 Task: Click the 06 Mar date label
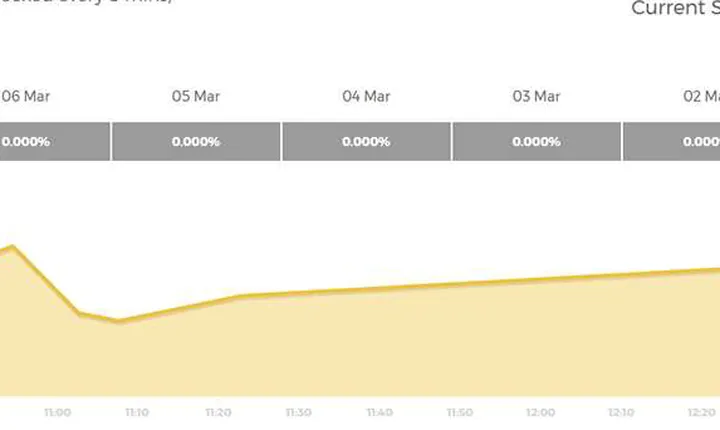click(26, 96)
